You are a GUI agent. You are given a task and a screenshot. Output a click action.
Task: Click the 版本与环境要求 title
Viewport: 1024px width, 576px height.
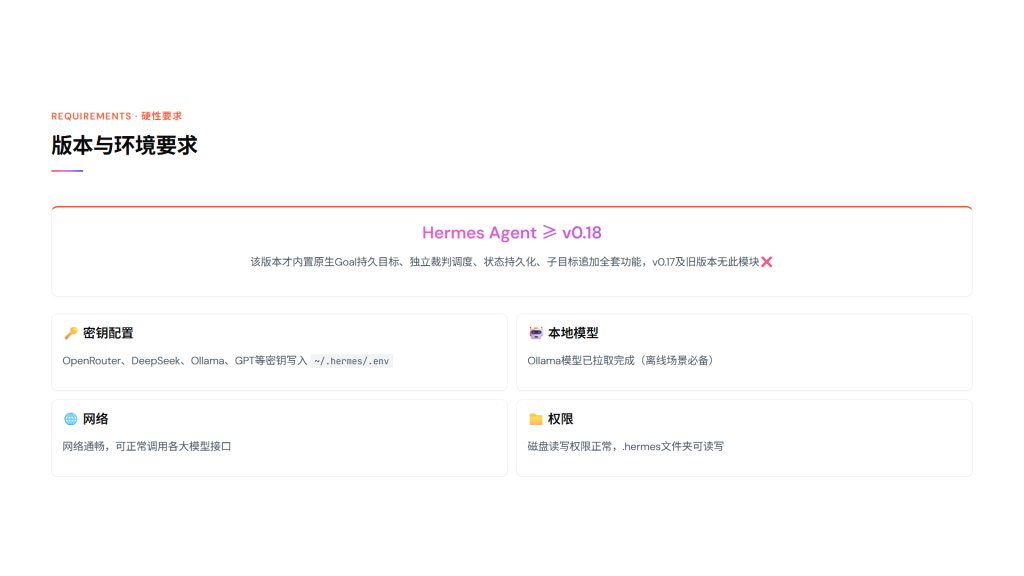click(124, 145)
